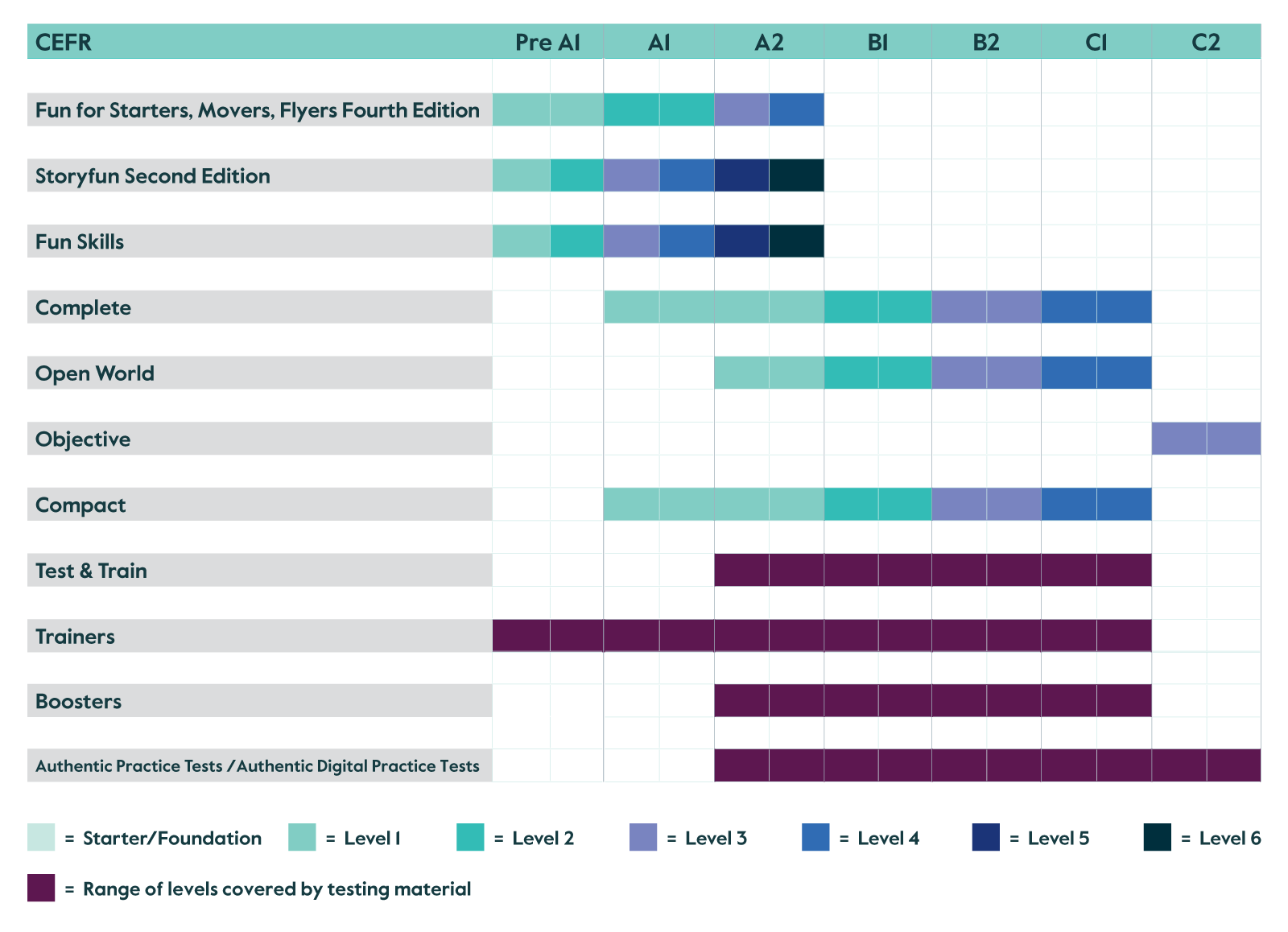Viewport: 1288px width, 932px height.
Task: Click the Open World row label
Action: click(95, 373)
